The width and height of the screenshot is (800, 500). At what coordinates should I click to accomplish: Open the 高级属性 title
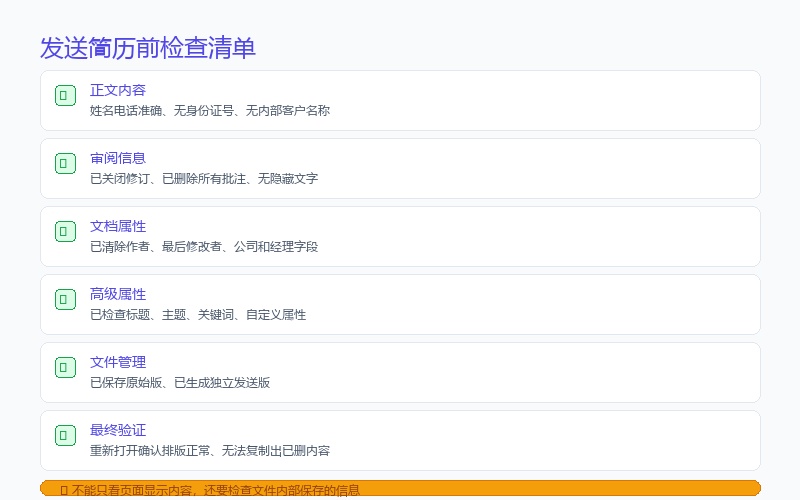click(x=118, y=294)
